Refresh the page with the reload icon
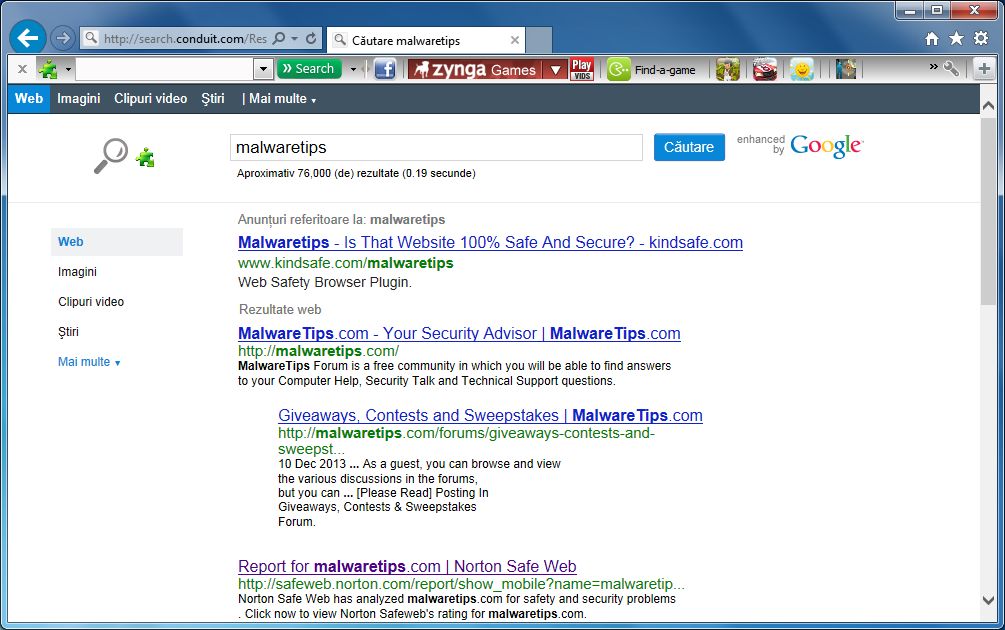This screenshot has height=630, width=1005. pyautogui.click(x=311, y=38)
